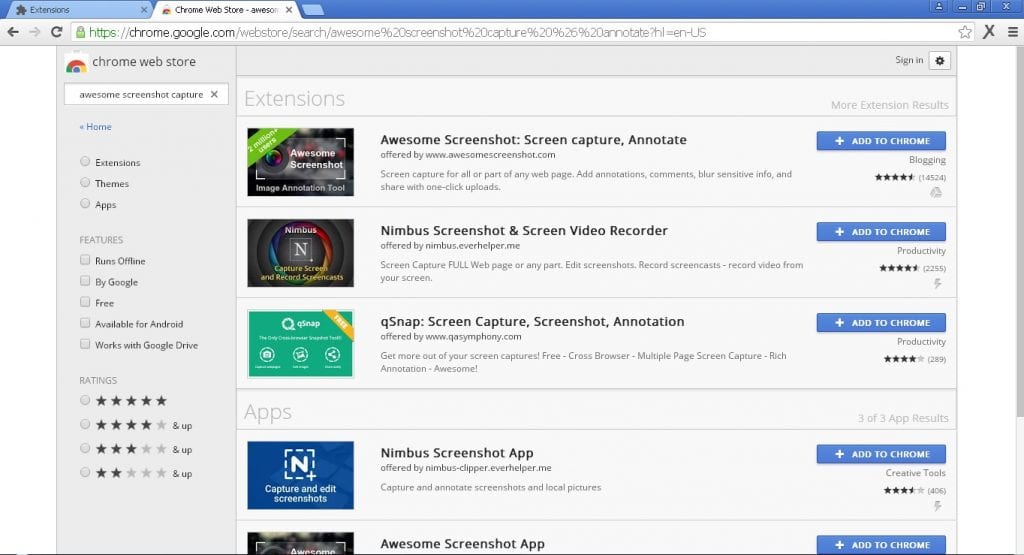Click the Chrome Web Store logo

click(x=76, y=63)
